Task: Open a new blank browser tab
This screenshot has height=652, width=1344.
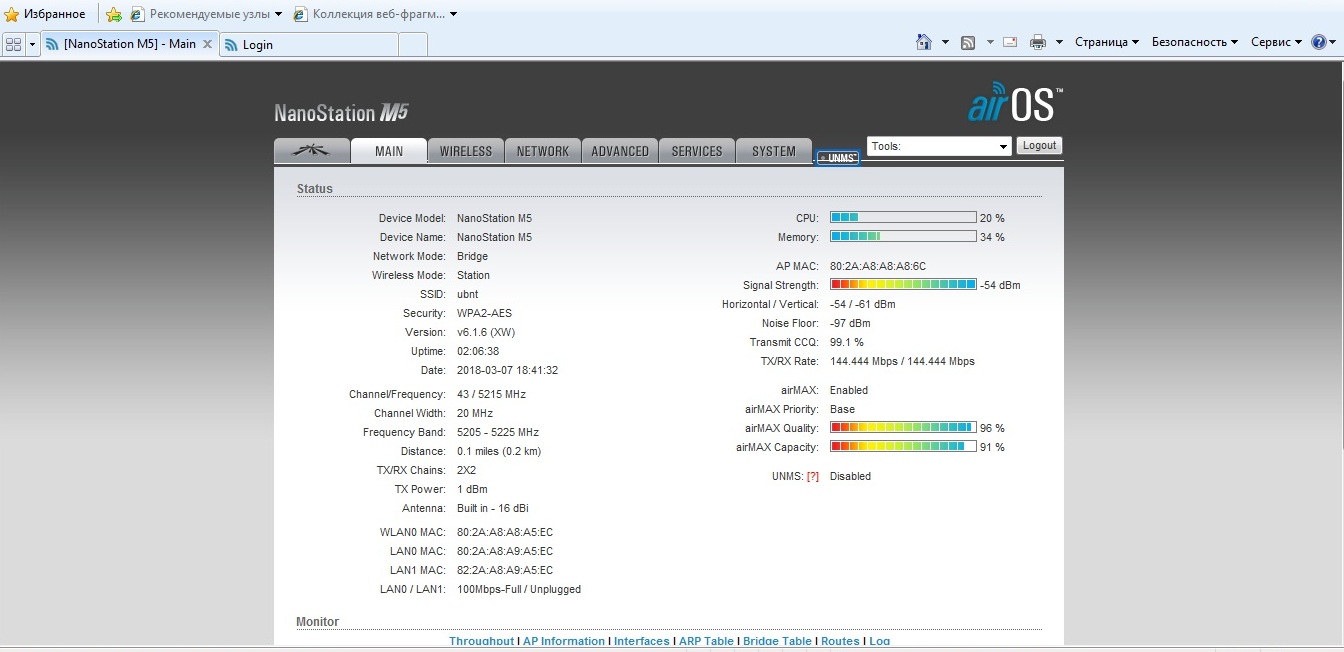Action: [413, 44]
